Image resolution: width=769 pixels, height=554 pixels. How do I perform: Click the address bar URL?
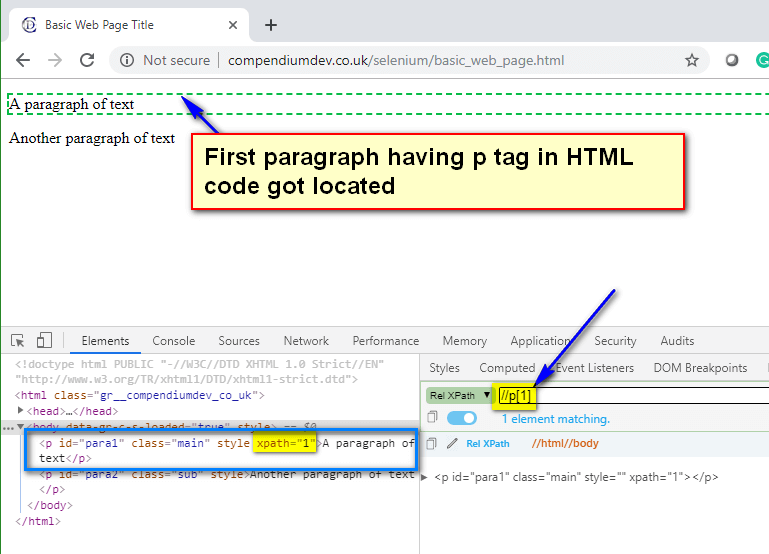[396, 60]
